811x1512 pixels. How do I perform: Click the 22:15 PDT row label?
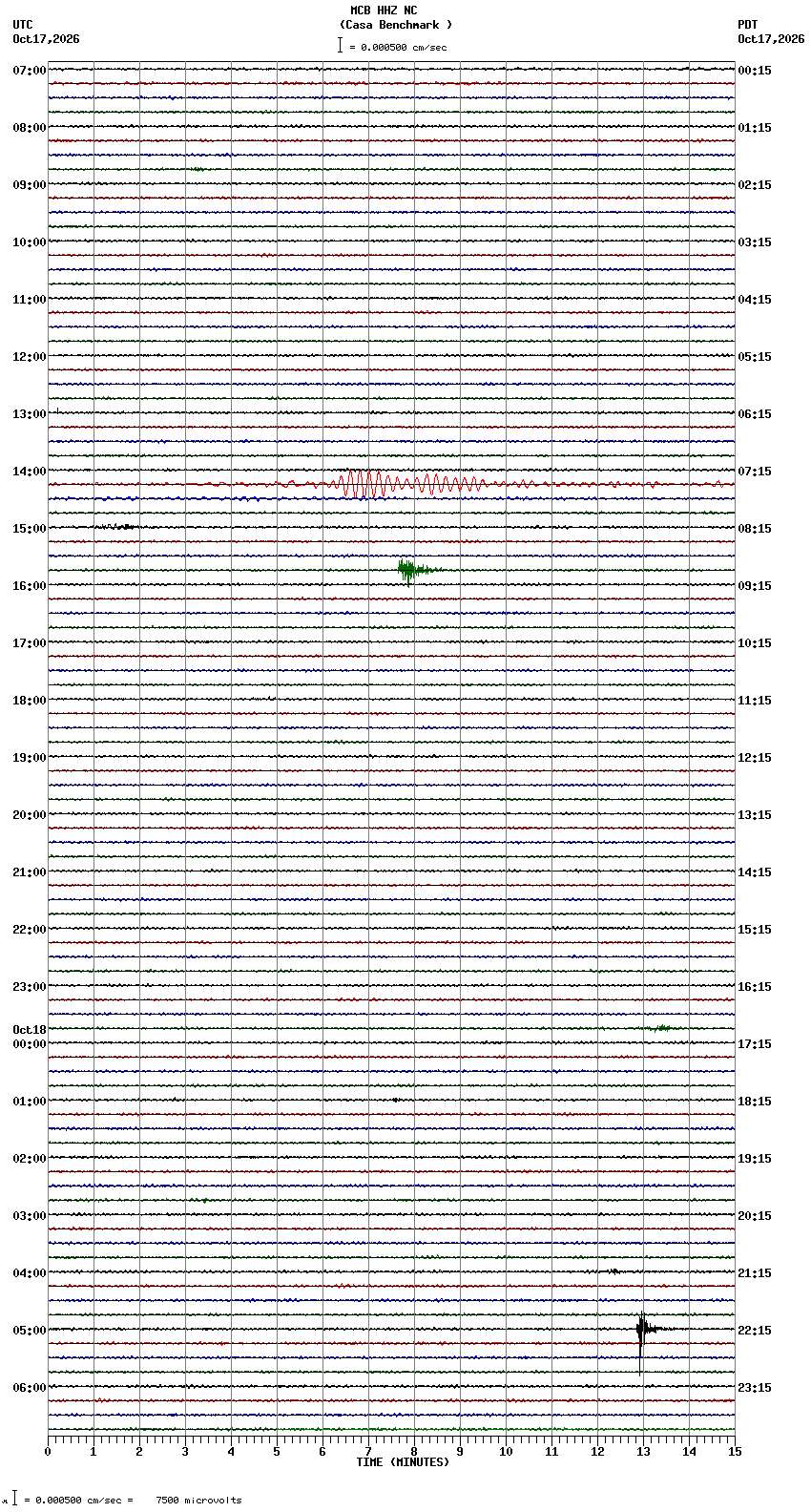(x=755, y=1331)
